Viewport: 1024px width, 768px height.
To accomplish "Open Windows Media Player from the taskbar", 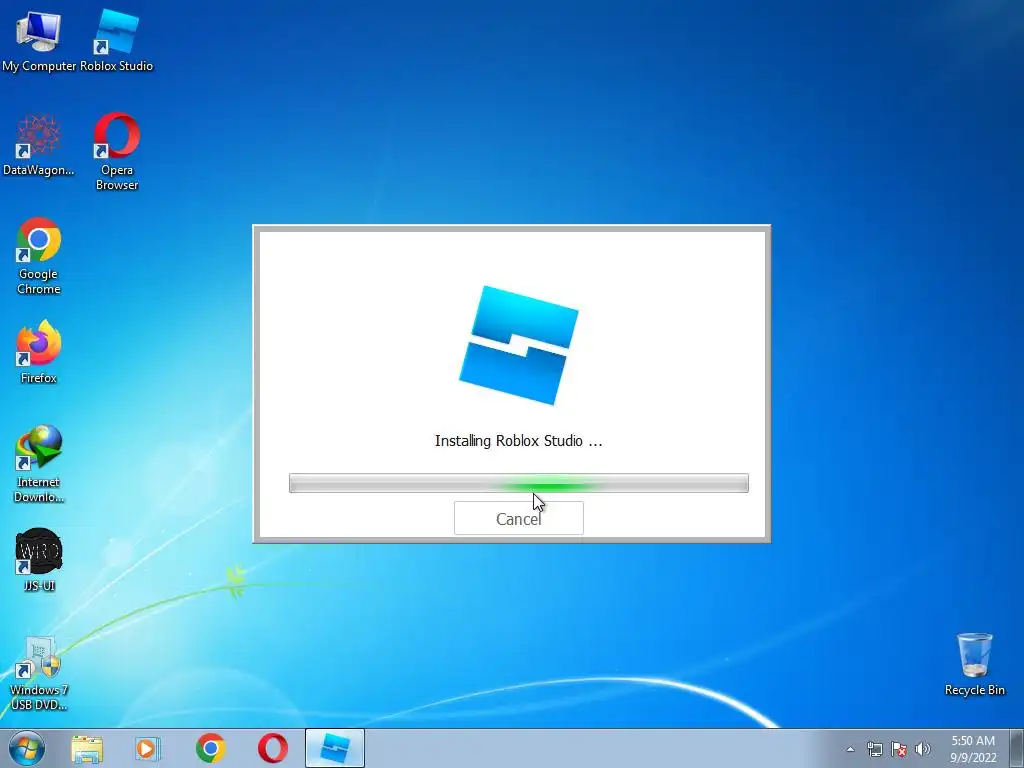I will [x=148, y=748].
